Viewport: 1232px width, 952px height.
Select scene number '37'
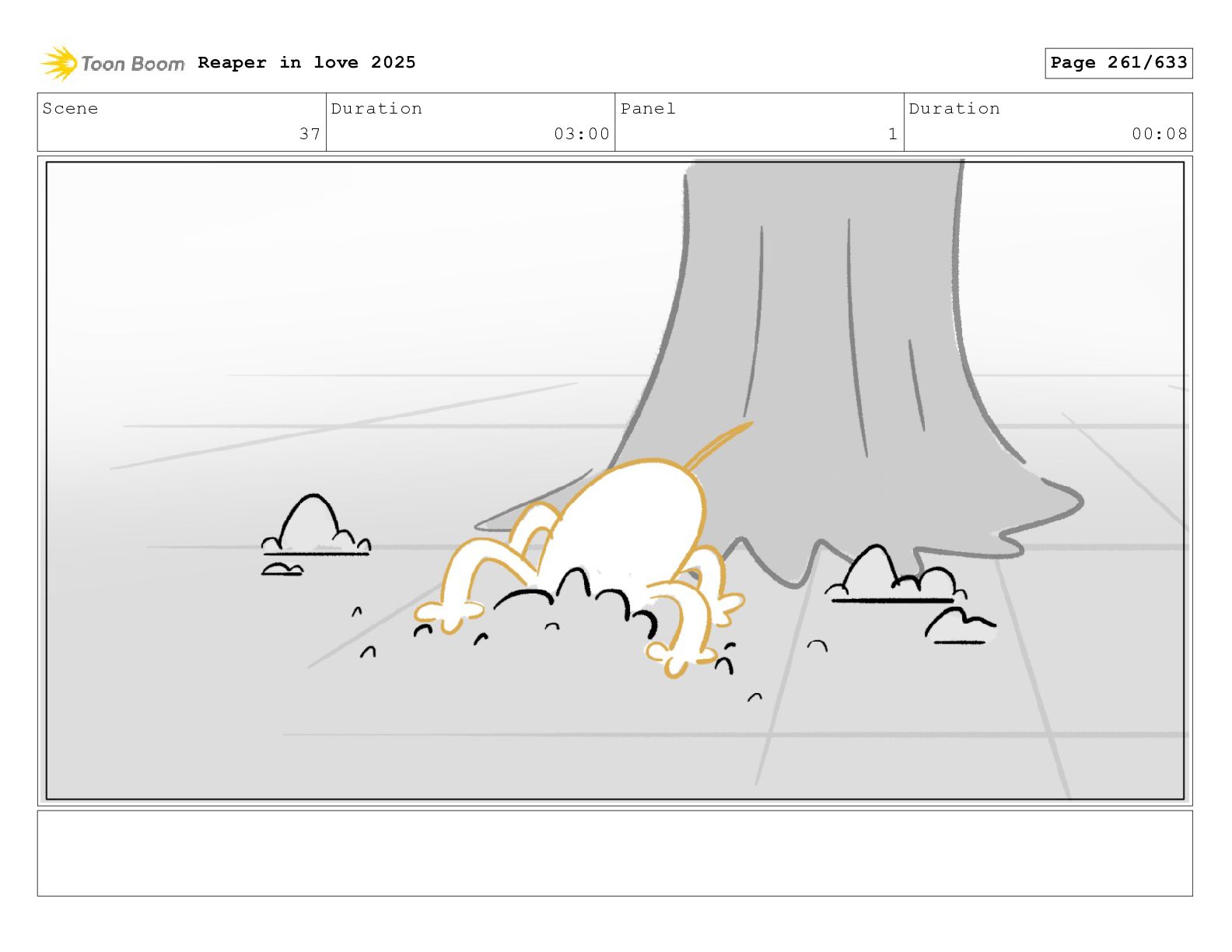pyautogui.click(x=310, y=134)
